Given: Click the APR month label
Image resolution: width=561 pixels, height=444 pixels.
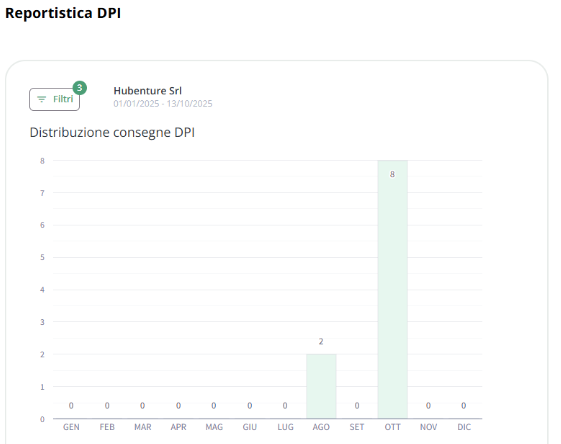Looking at the screenshot, I should click(179, 427).
